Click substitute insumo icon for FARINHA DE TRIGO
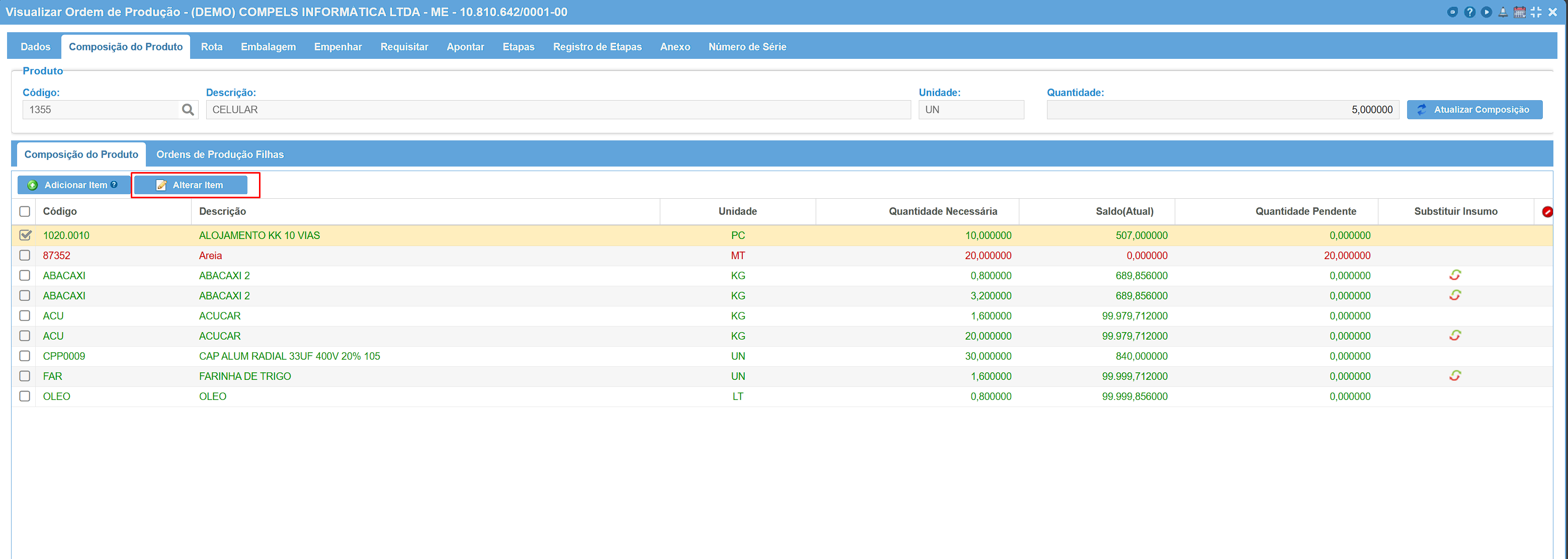This screenshot has width=1568, height=559. click(1455, 376)
